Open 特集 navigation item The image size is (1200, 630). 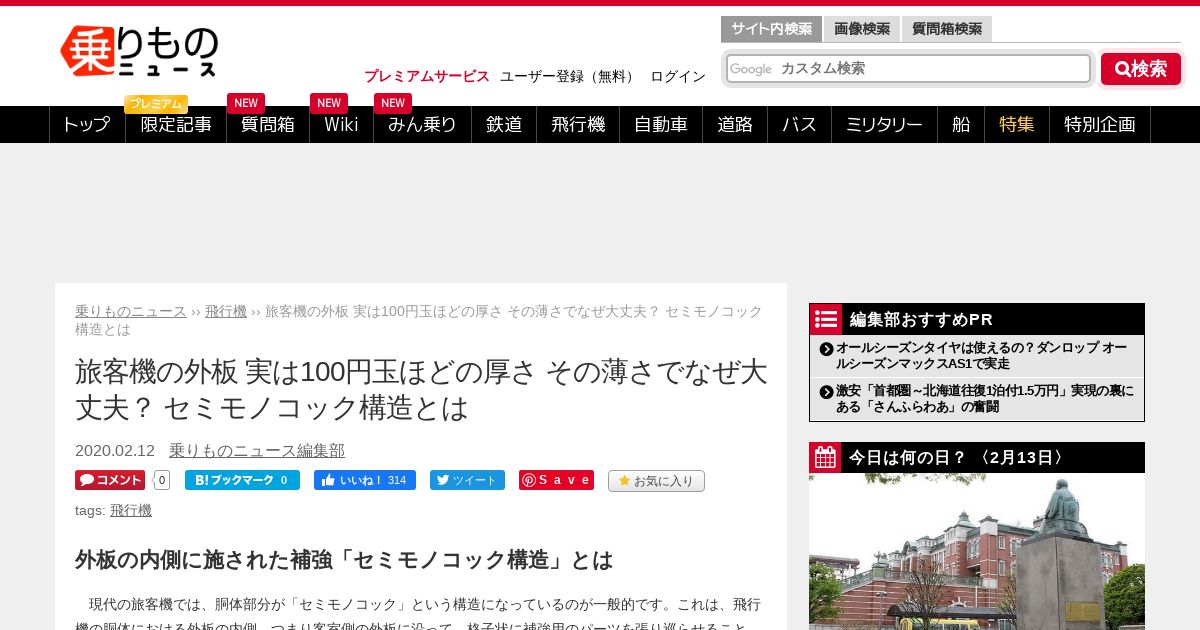point(1017,124)
